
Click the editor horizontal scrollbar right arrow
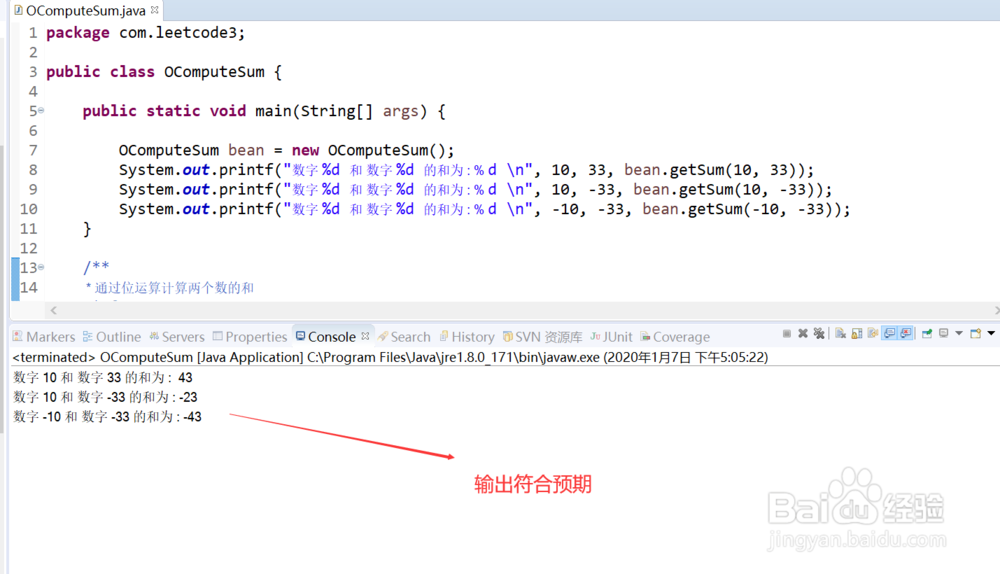(x=997, y=310)
